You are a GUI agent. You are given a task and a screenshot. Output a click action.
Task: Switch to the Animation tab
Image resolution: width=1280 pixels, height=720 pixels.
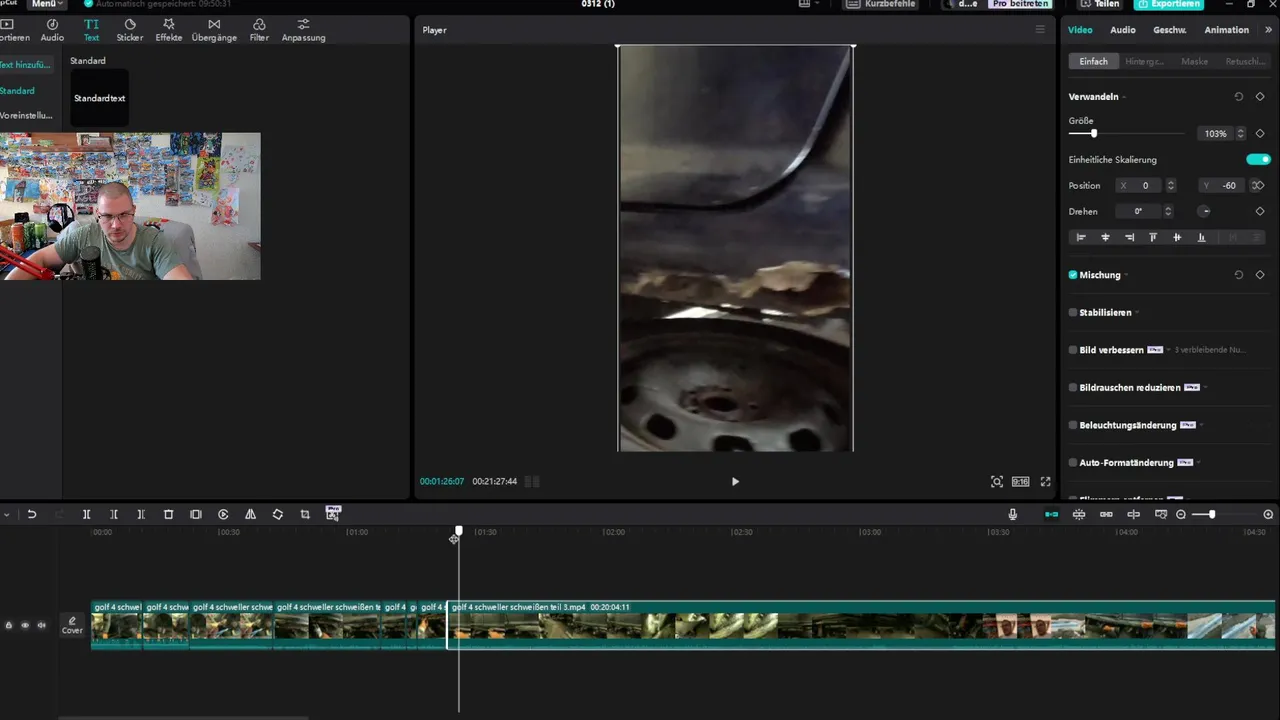point(1226,30)
